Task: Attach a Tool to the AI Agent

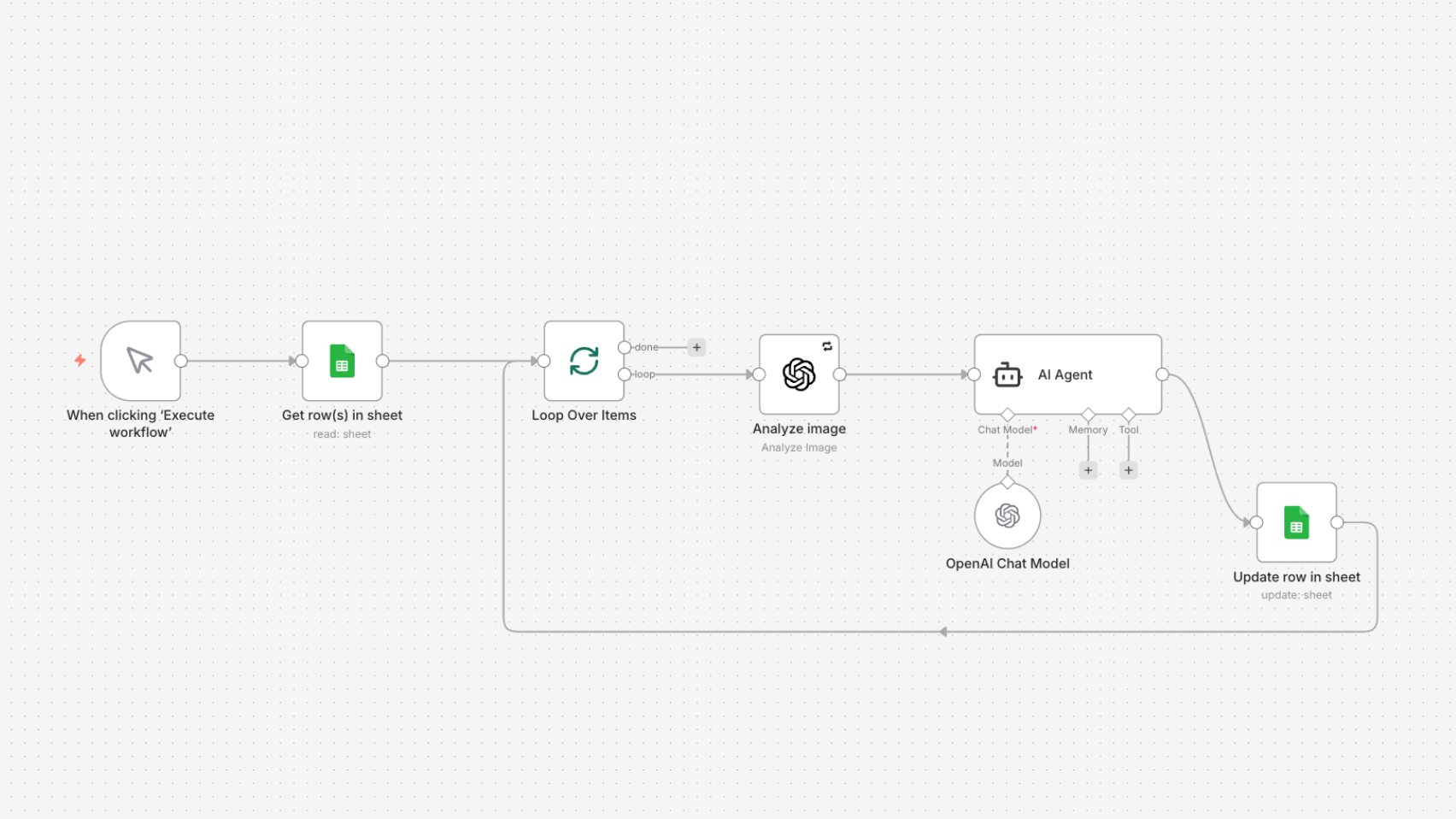Action: click(1128, 469)
